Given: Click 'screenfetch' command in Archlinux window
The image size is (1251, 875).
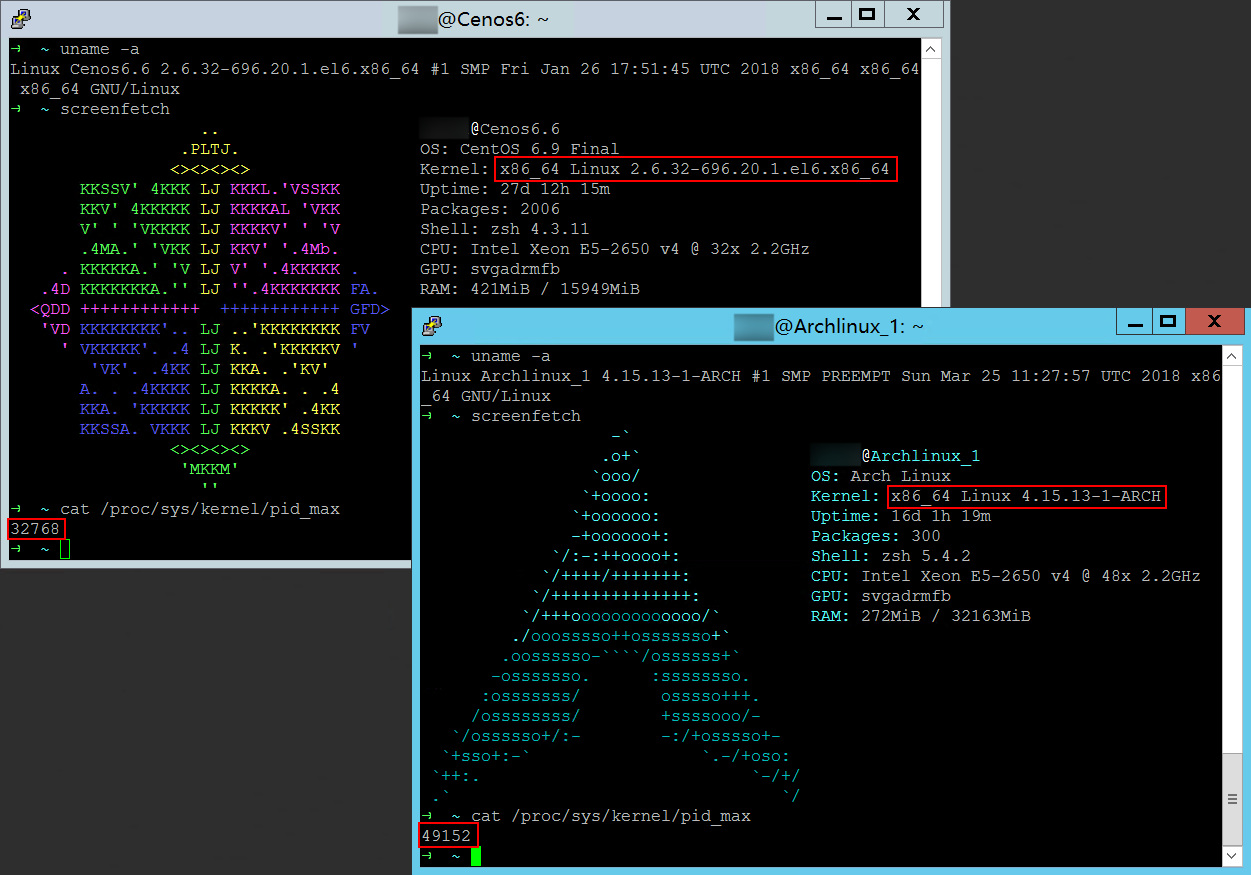Looking at the screenshot, I should [526, 416].
